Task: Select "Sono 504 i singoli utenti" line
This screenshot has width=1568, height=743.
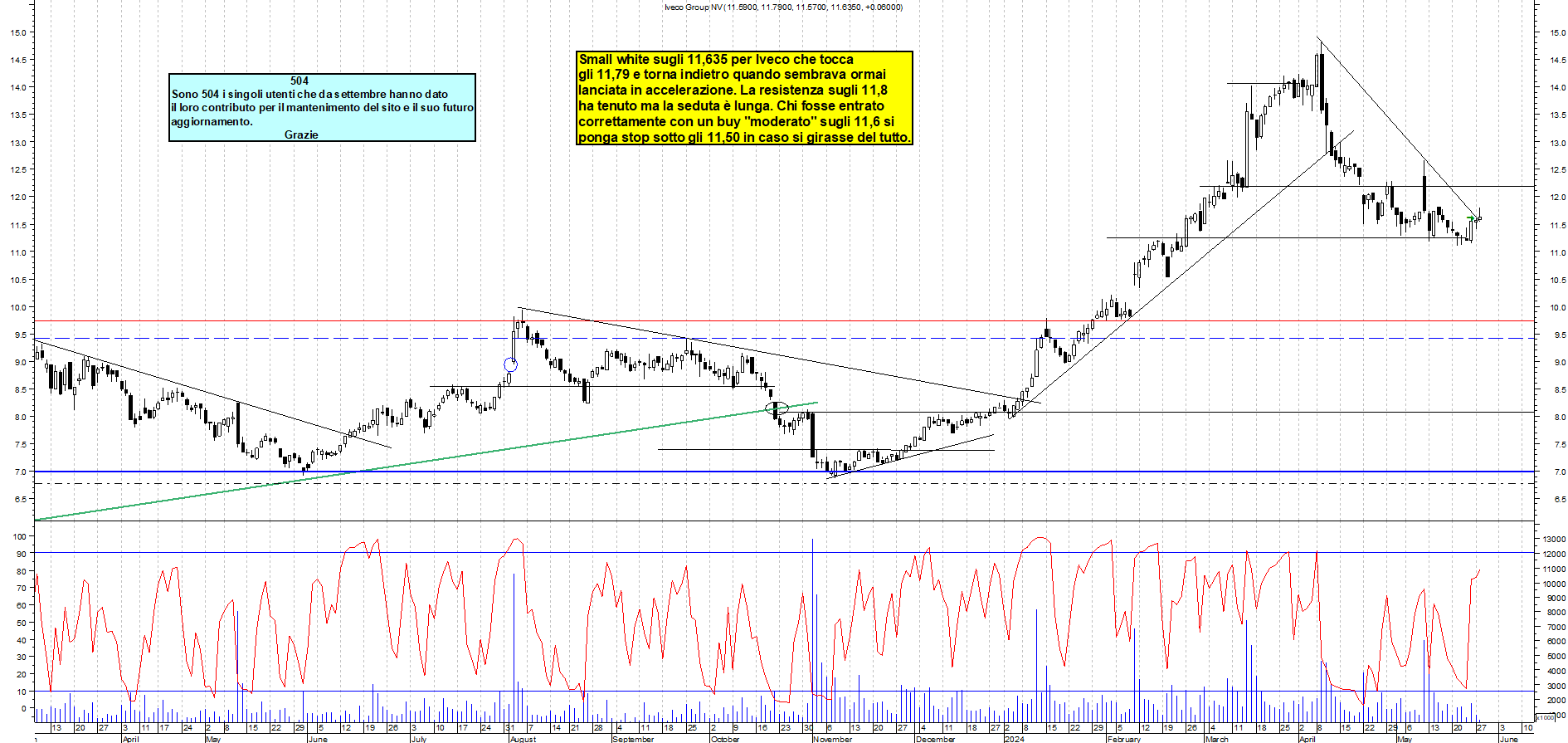Action: [x=309, y=94]
